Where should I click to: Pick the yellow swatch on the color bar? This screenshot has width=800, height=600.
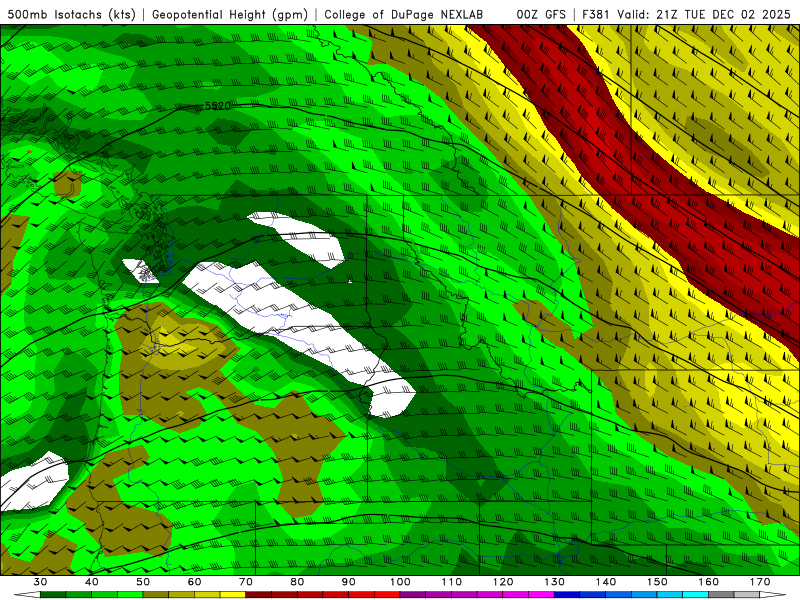coord(233,595)
